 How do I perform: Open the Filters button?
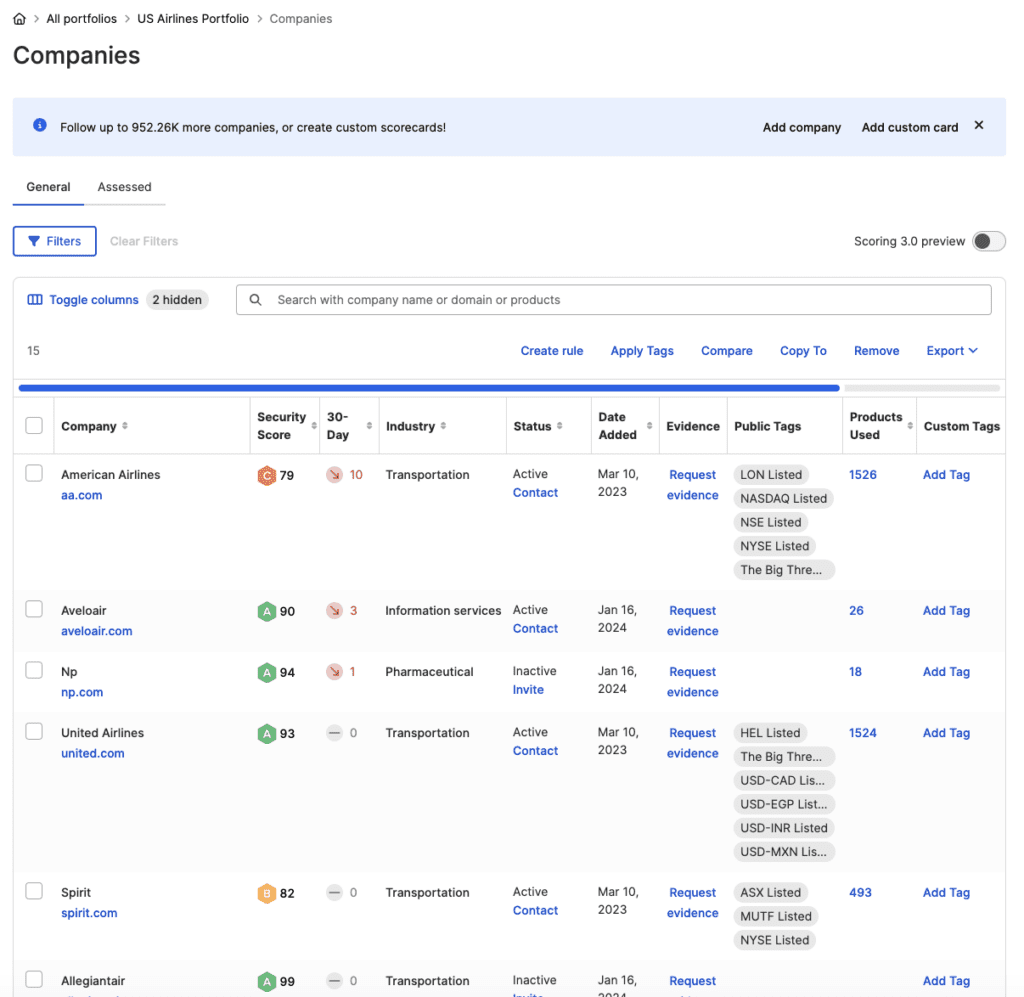tap(55, 241)
